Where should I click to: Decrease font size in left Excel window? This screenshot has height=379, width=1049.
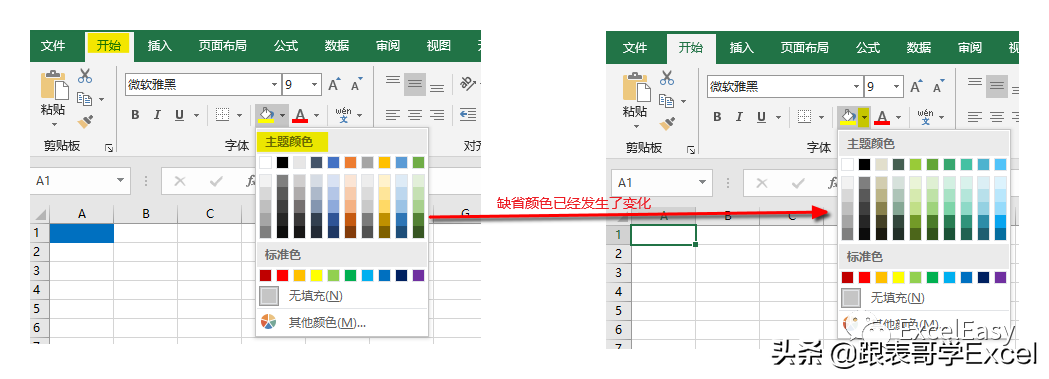point(356,85)
